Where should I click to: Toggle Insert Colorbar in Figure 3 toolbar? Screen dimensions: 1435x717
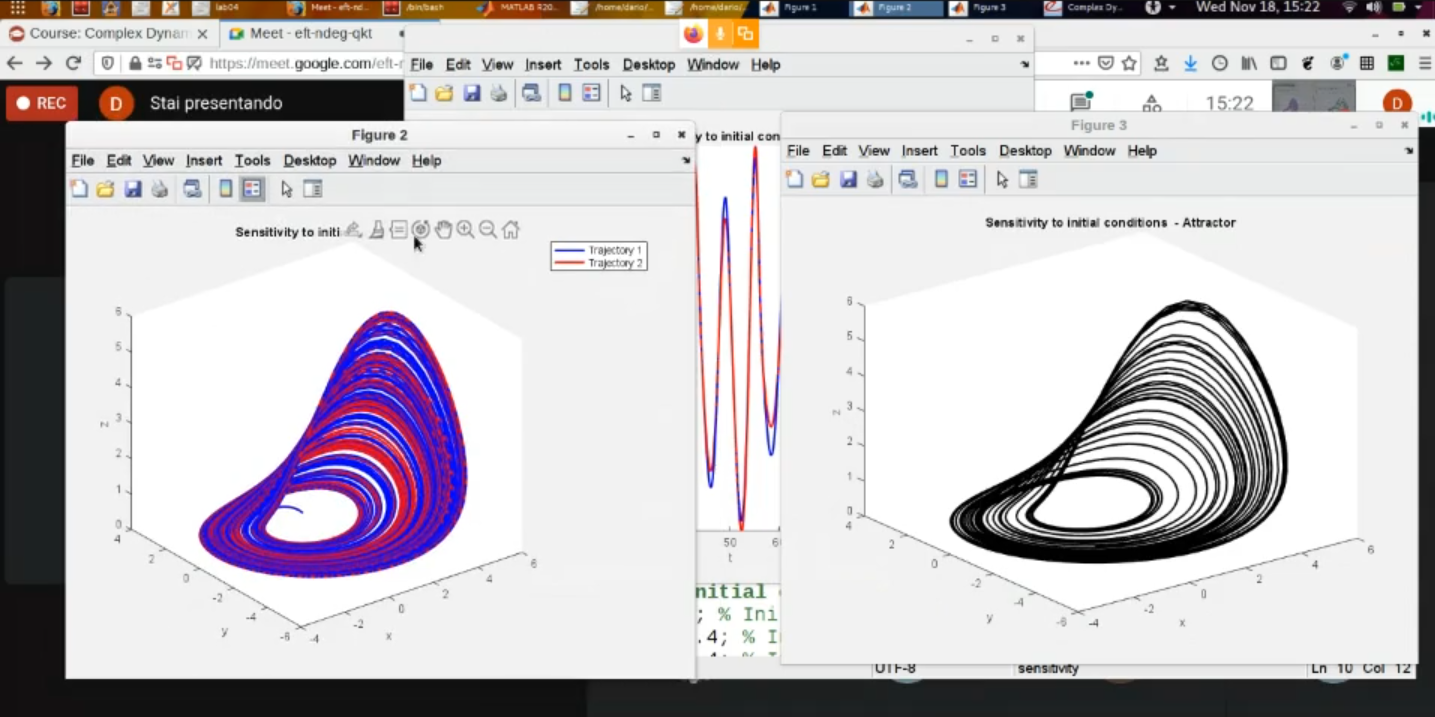coord(941,179)
